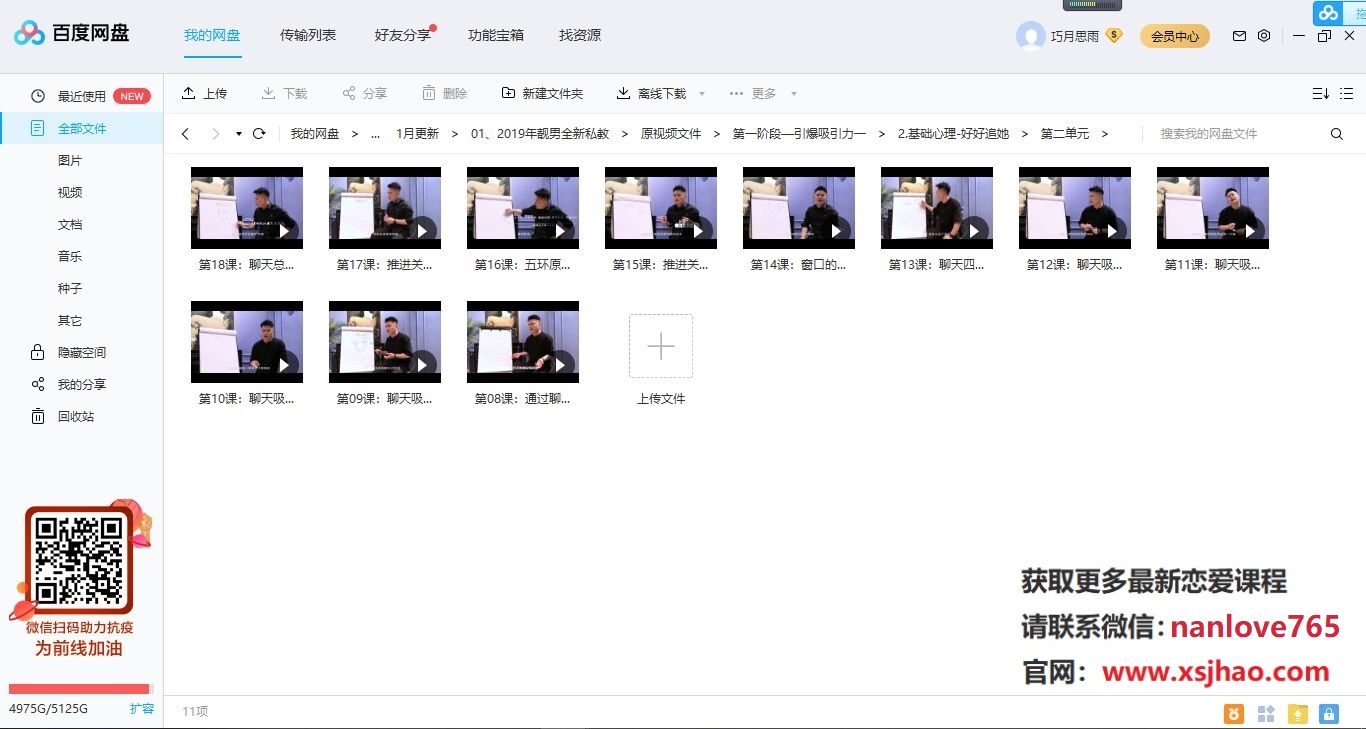1366x729 pixels.
Task: Expand the breadcrumb ellipsis
Action: [375, 134]
